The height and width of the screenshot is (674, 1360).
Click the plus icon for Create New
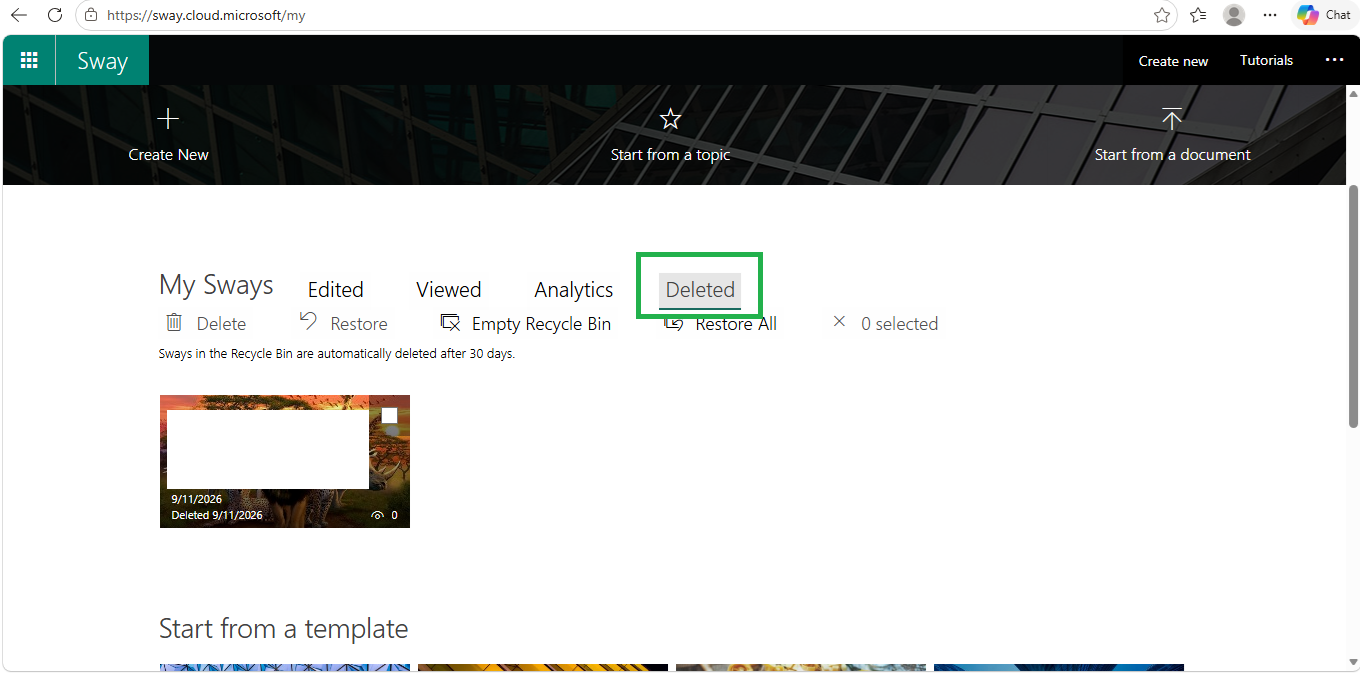(168, 119)
